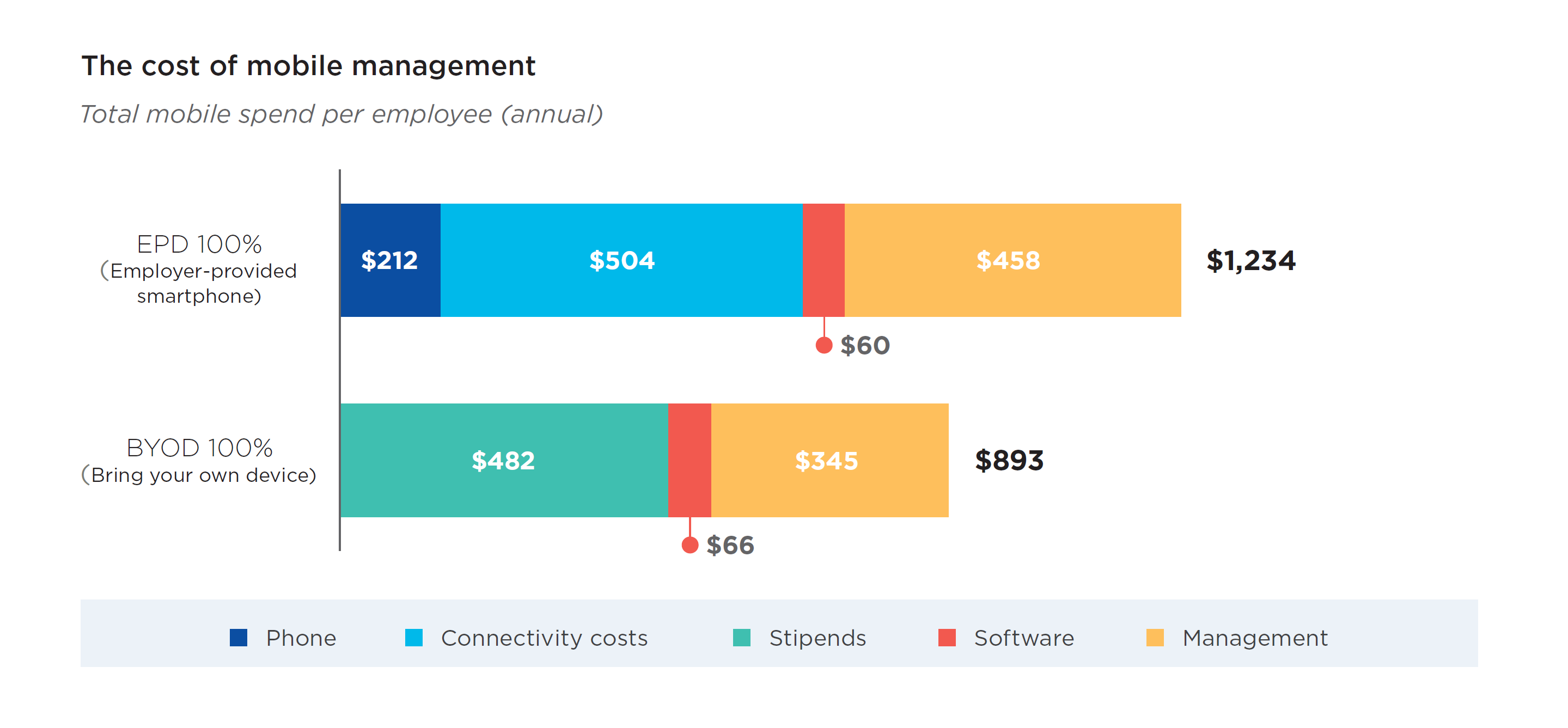Click the $1,234 total label

(x=1250, y=260)
